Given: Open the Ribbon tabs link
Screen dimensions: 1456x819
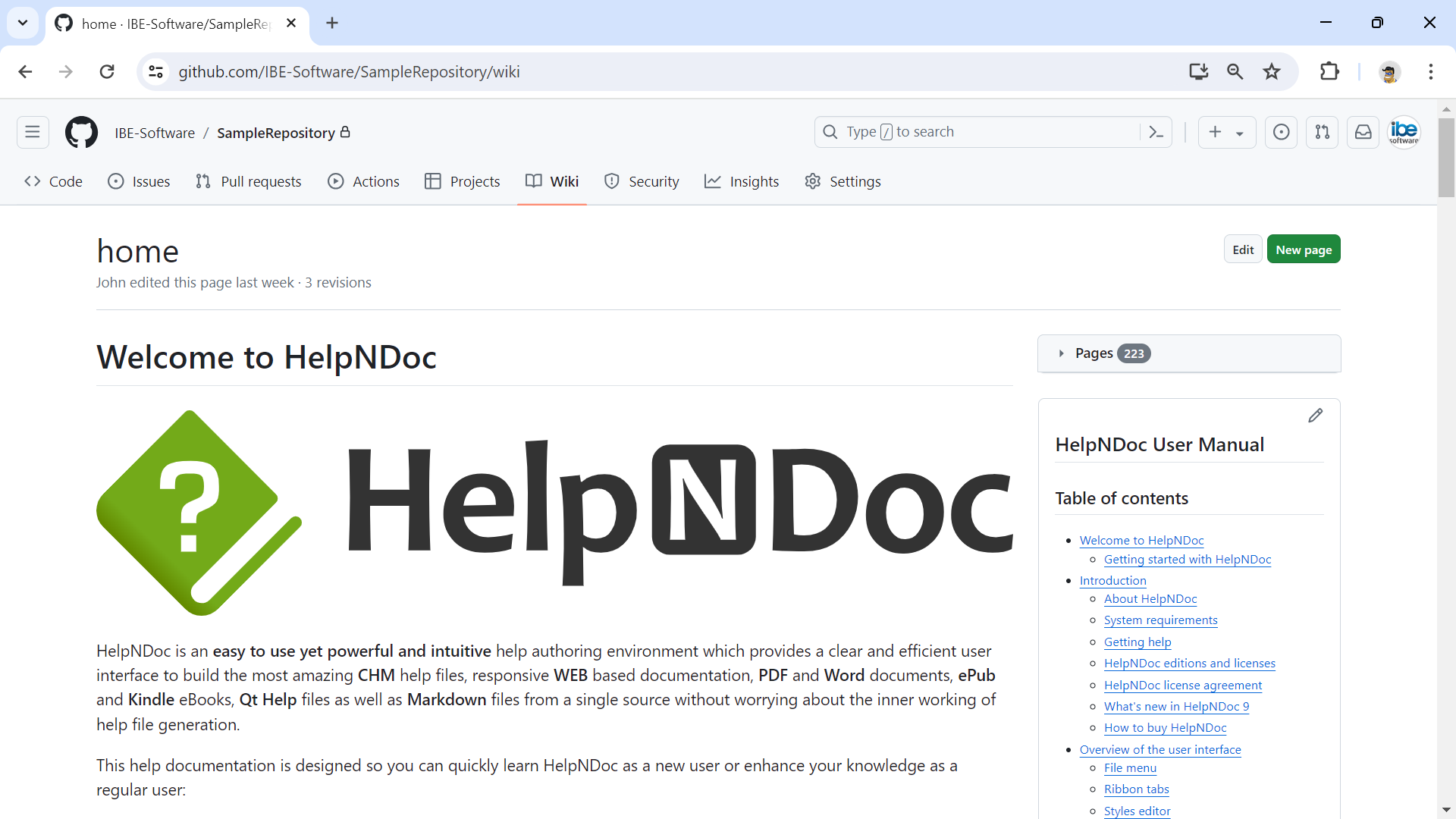Looking at the screenshot, I should pyautogui.click(x=1136, y=789).
